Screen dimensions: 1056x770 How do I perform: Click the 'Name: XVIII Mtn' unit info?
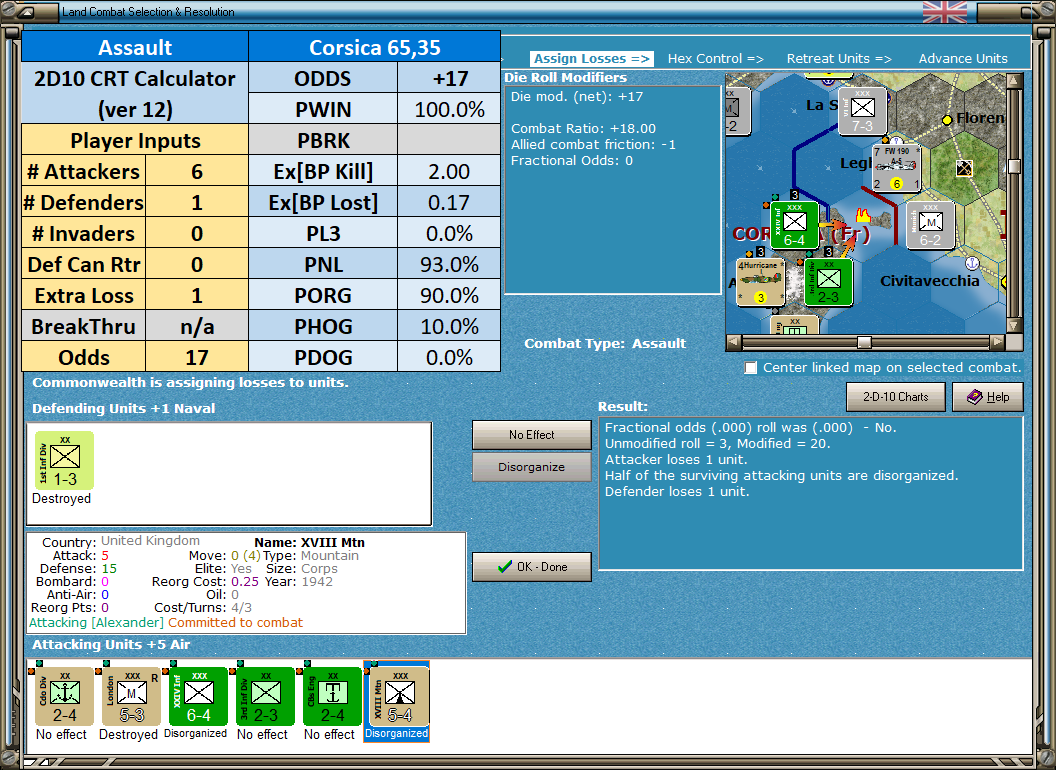coord(309,542)
